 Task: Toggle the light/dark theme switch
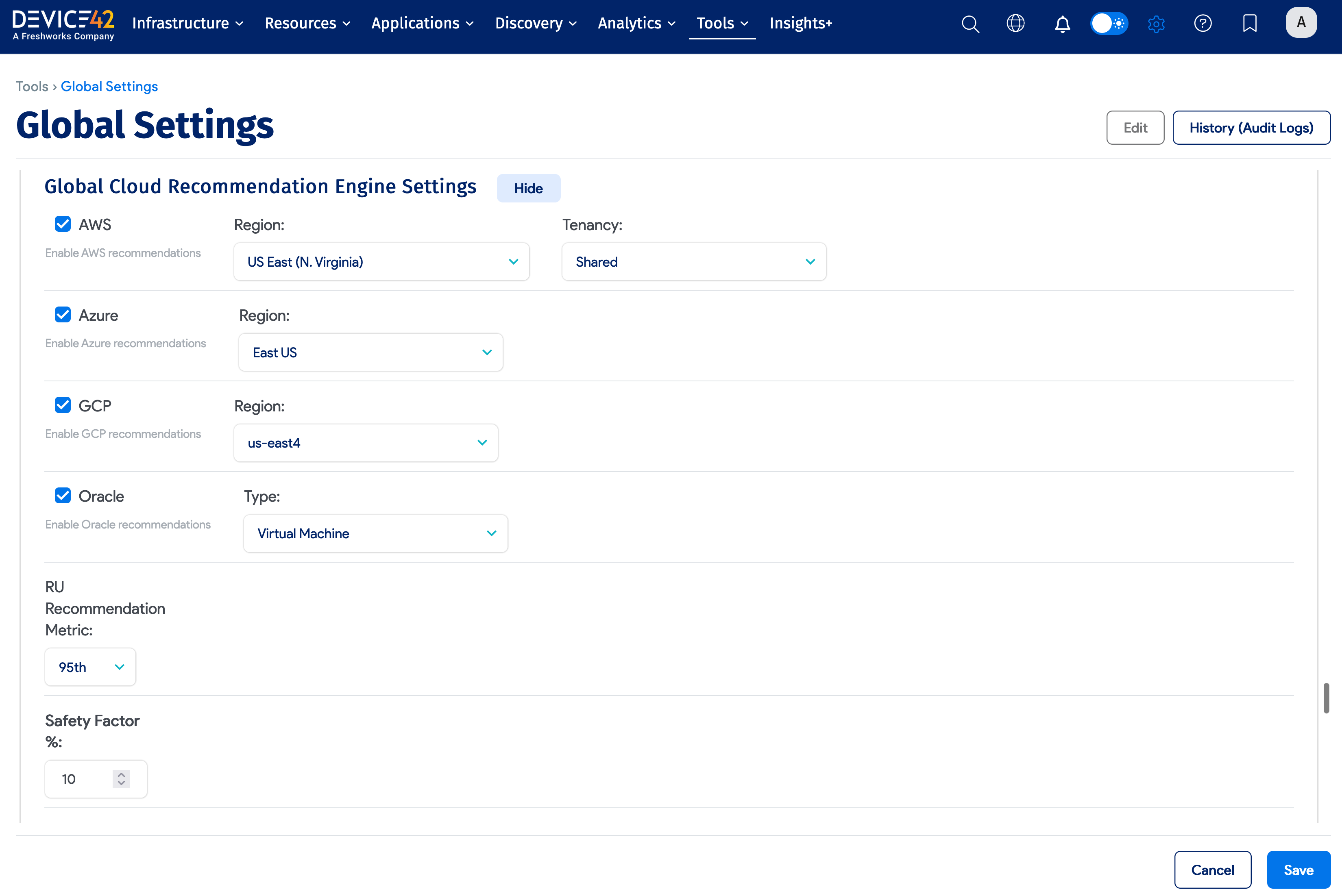coord(1109,24)
